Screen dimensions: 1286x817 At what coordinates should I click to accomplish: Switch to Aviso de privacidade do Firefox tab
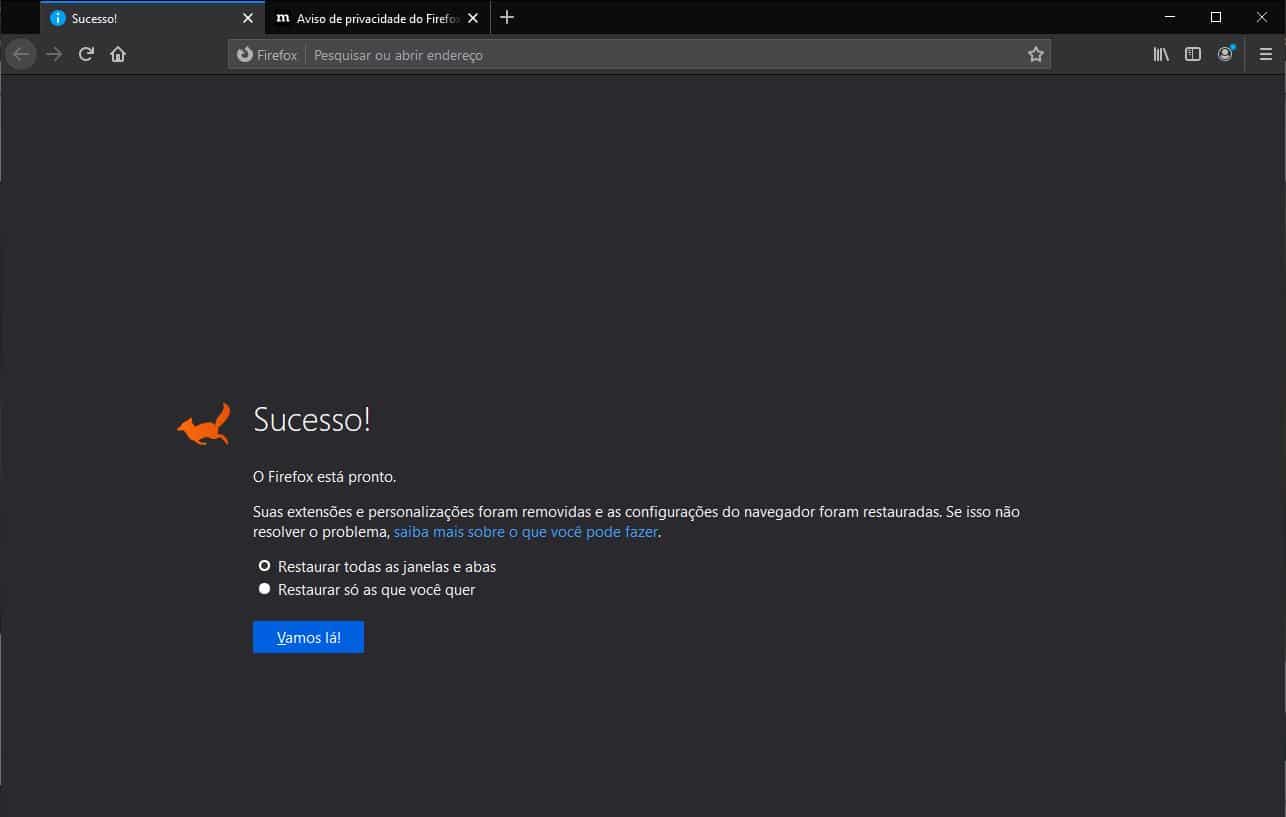(378, 18)
